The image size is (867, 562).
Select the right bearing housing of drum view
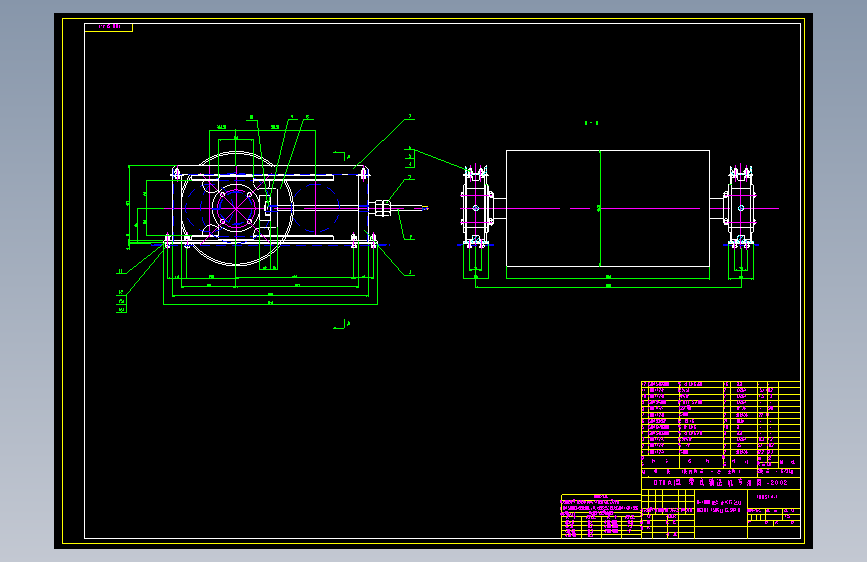[x=740, y=207]
